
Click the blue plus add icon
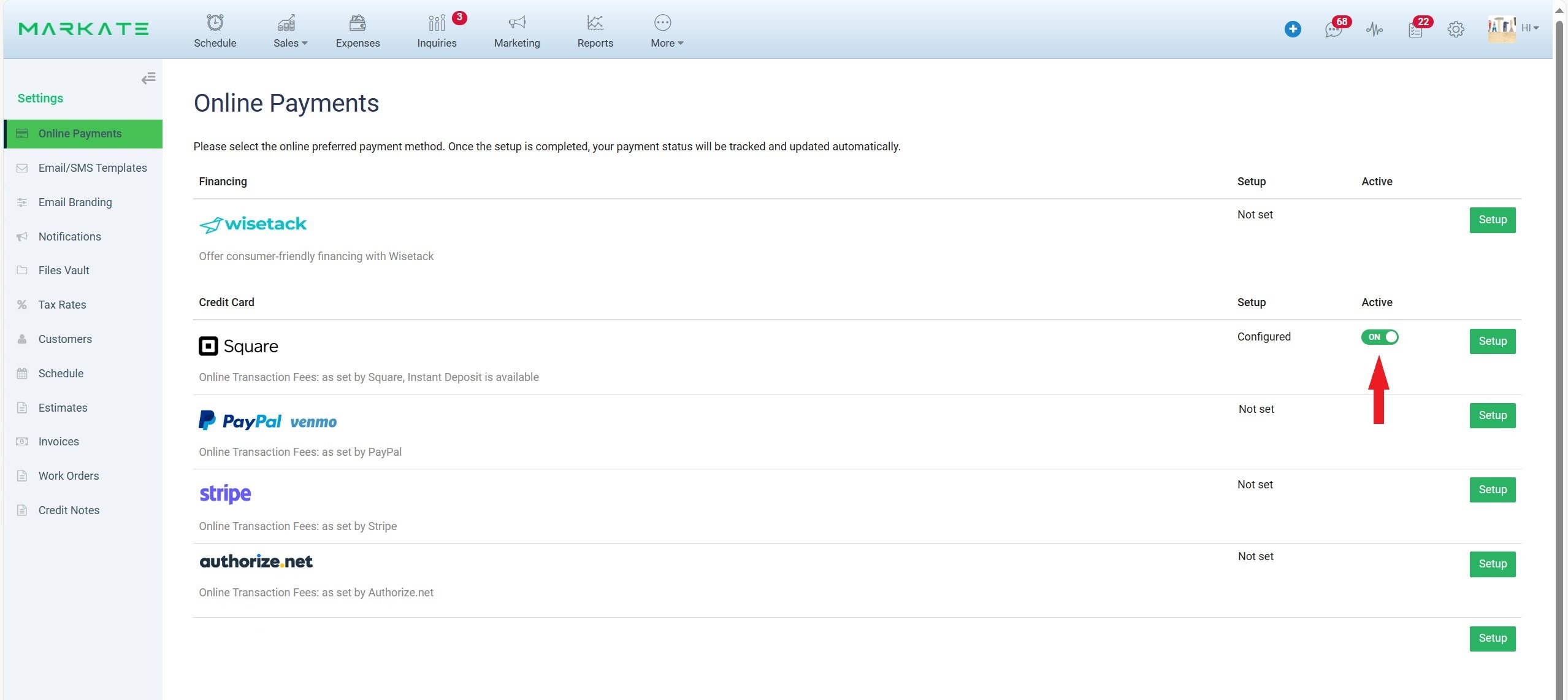coord(1293,29)
